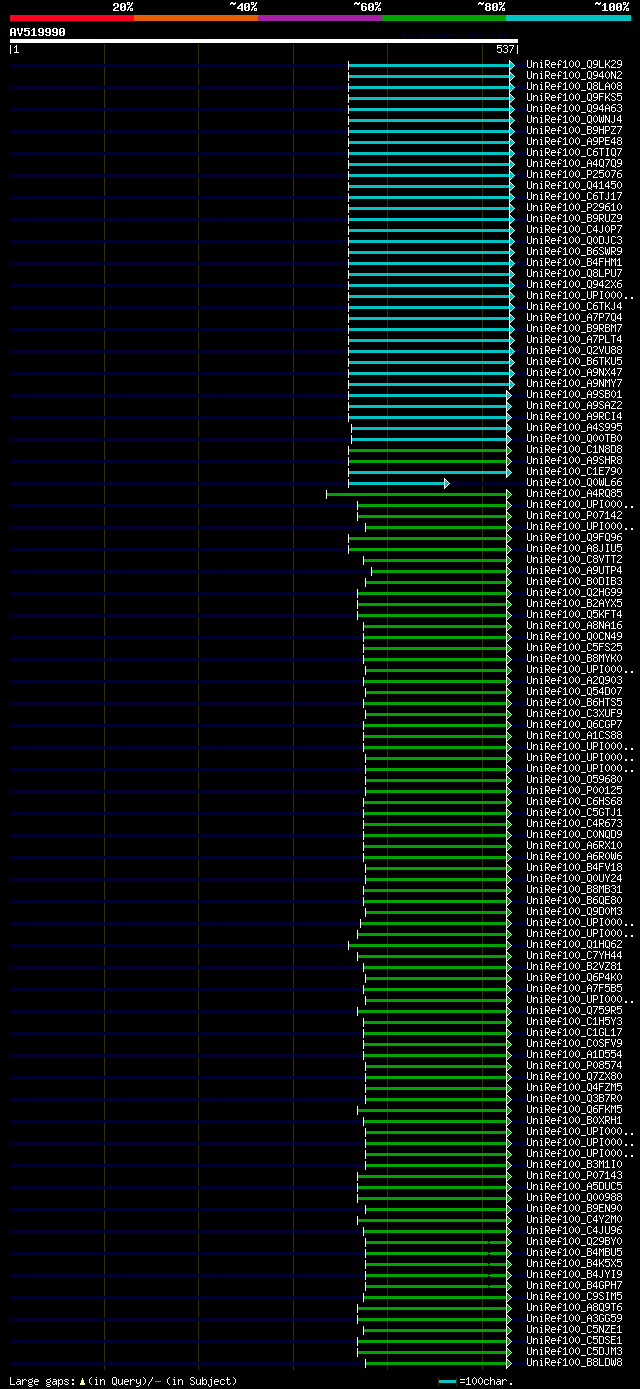Open hit UniRef100_Q940N2
The width and height of the screenshot is (640, 1389).
click(x=574, y=75)
